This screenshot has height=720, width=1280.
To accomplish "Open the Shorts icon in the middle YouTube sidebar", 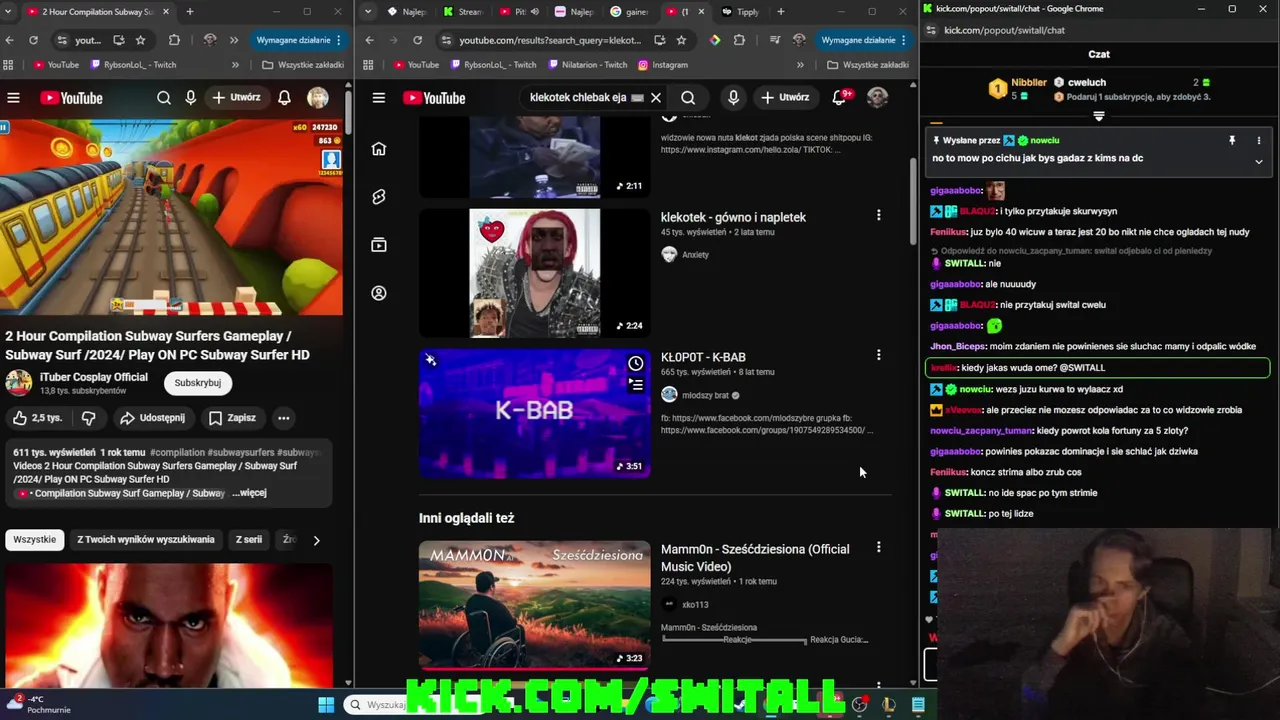I will coord(379,197).
